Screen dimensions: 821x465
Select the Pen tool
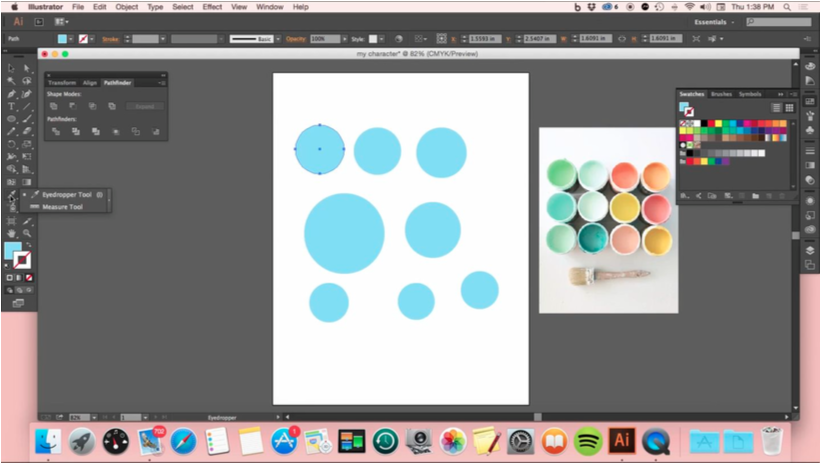tap(12, 94)
